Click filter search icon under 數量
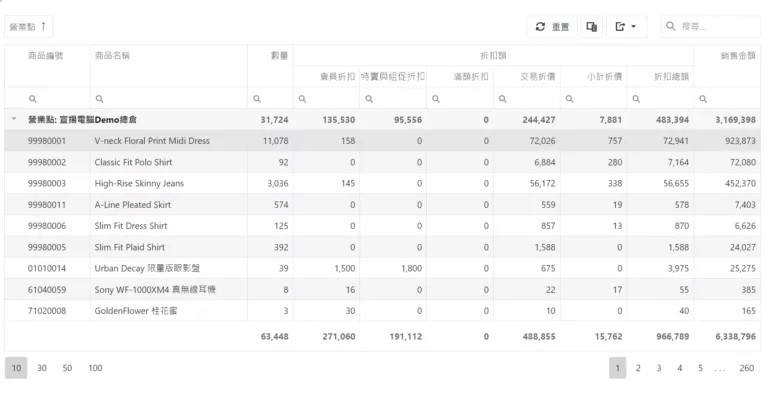Screen dimensions: 768x393 coord(257,99)
